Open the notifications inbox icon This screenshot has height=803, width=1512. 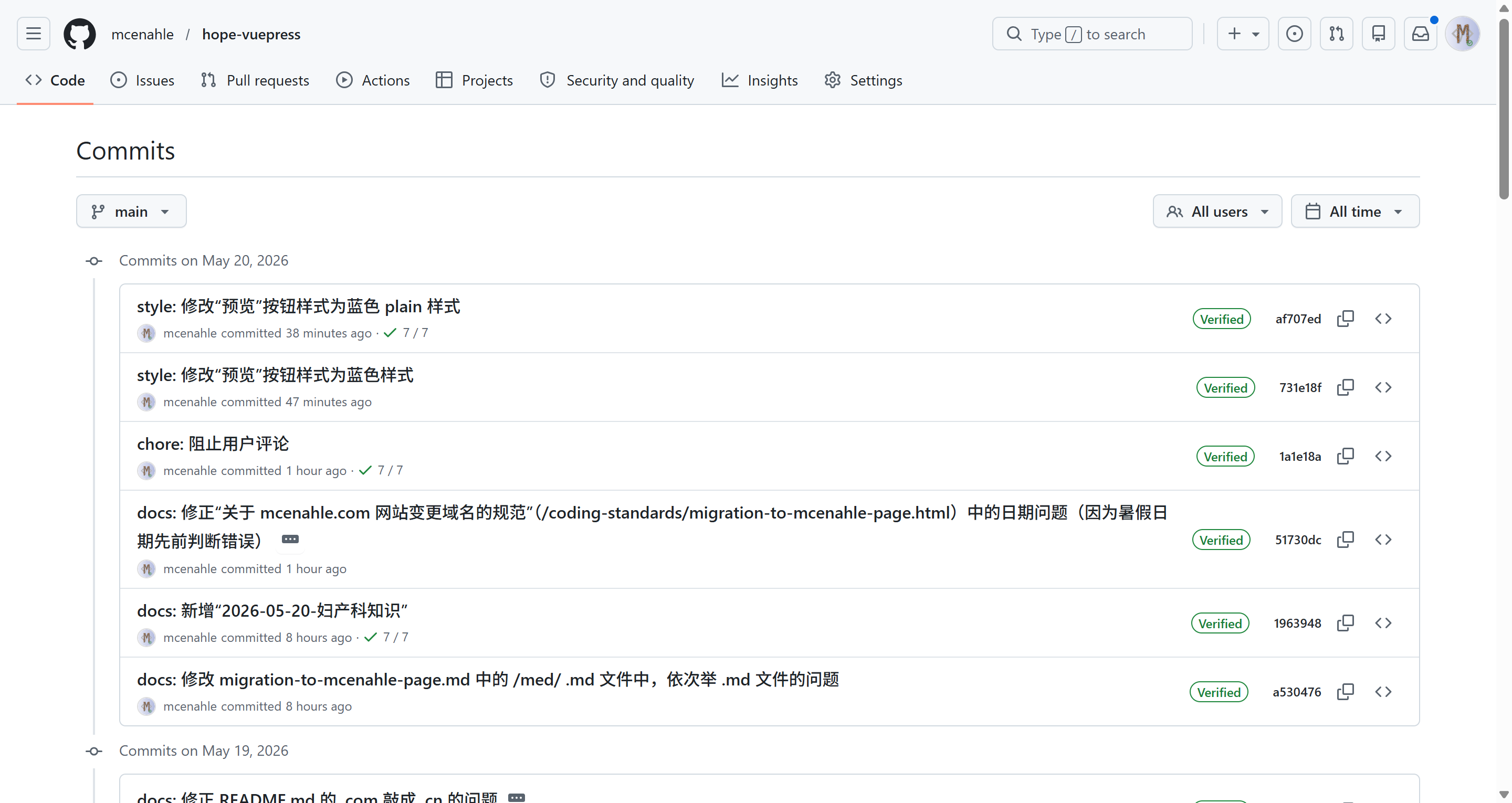tap(1421, 34)
